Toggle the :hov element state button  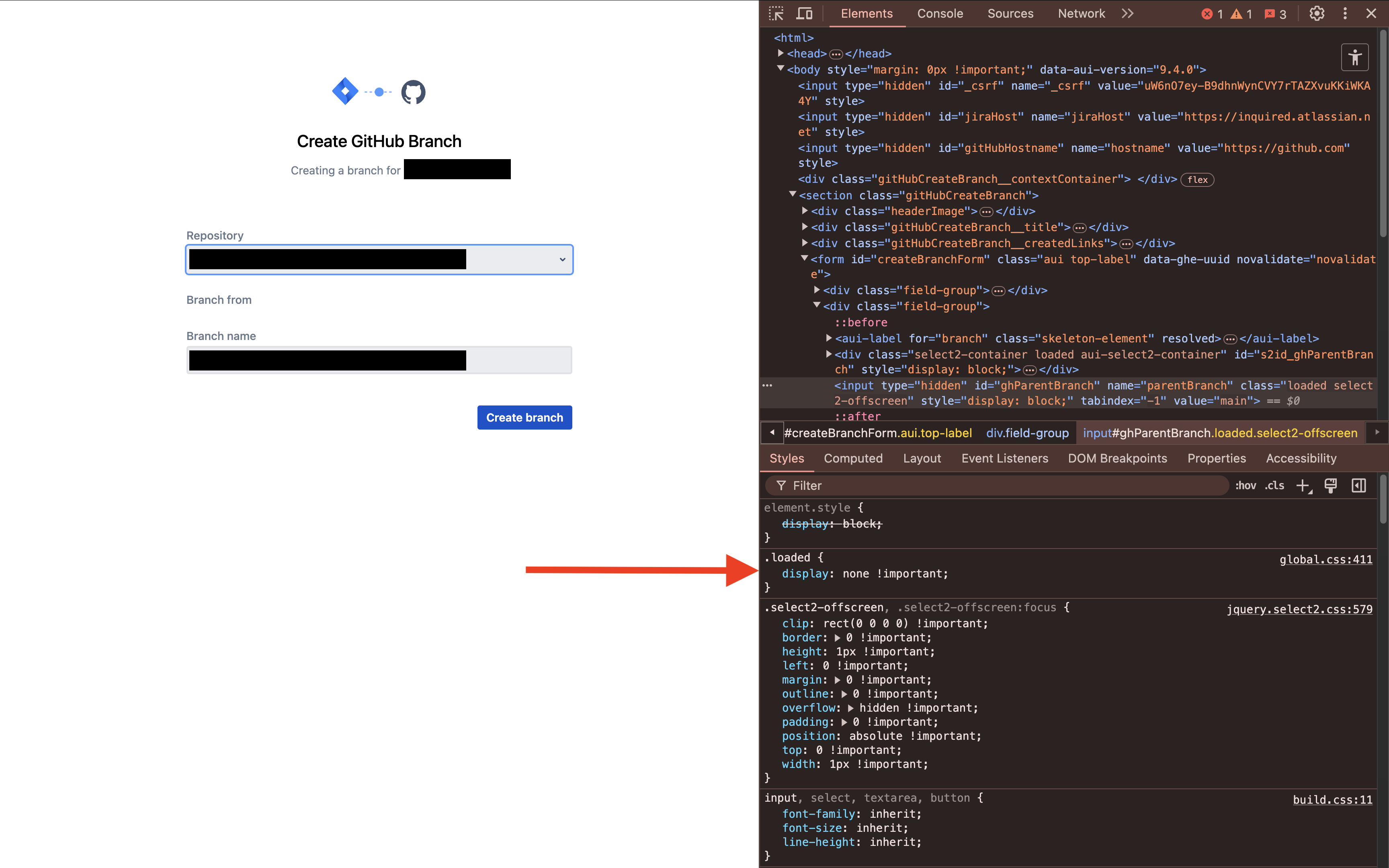1246,486
